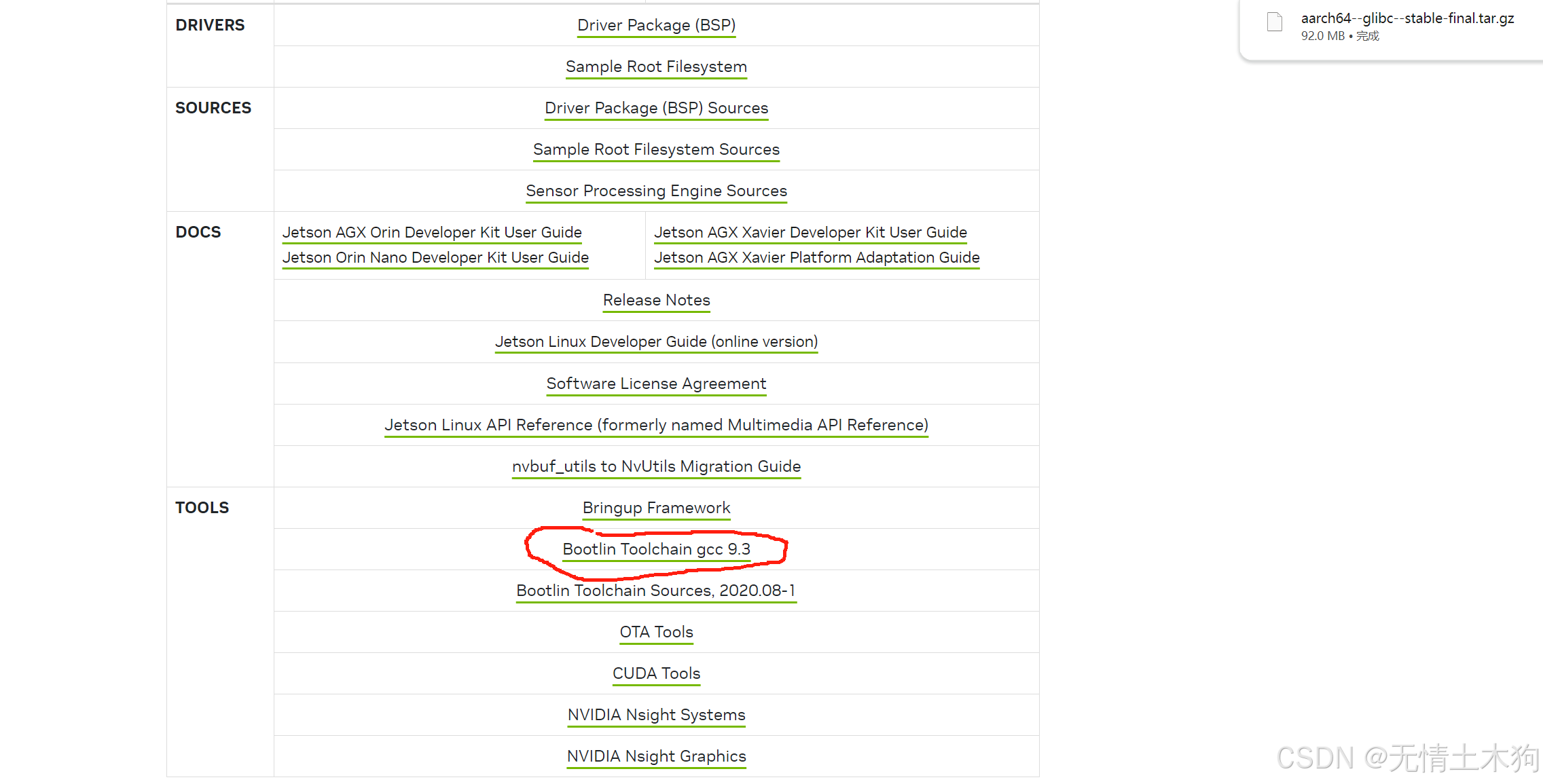Open nvbuf_utils to NvUtils Migration Guide
Image resolution: width=1543 pixels, height=784 pixels.
point(656,466)
